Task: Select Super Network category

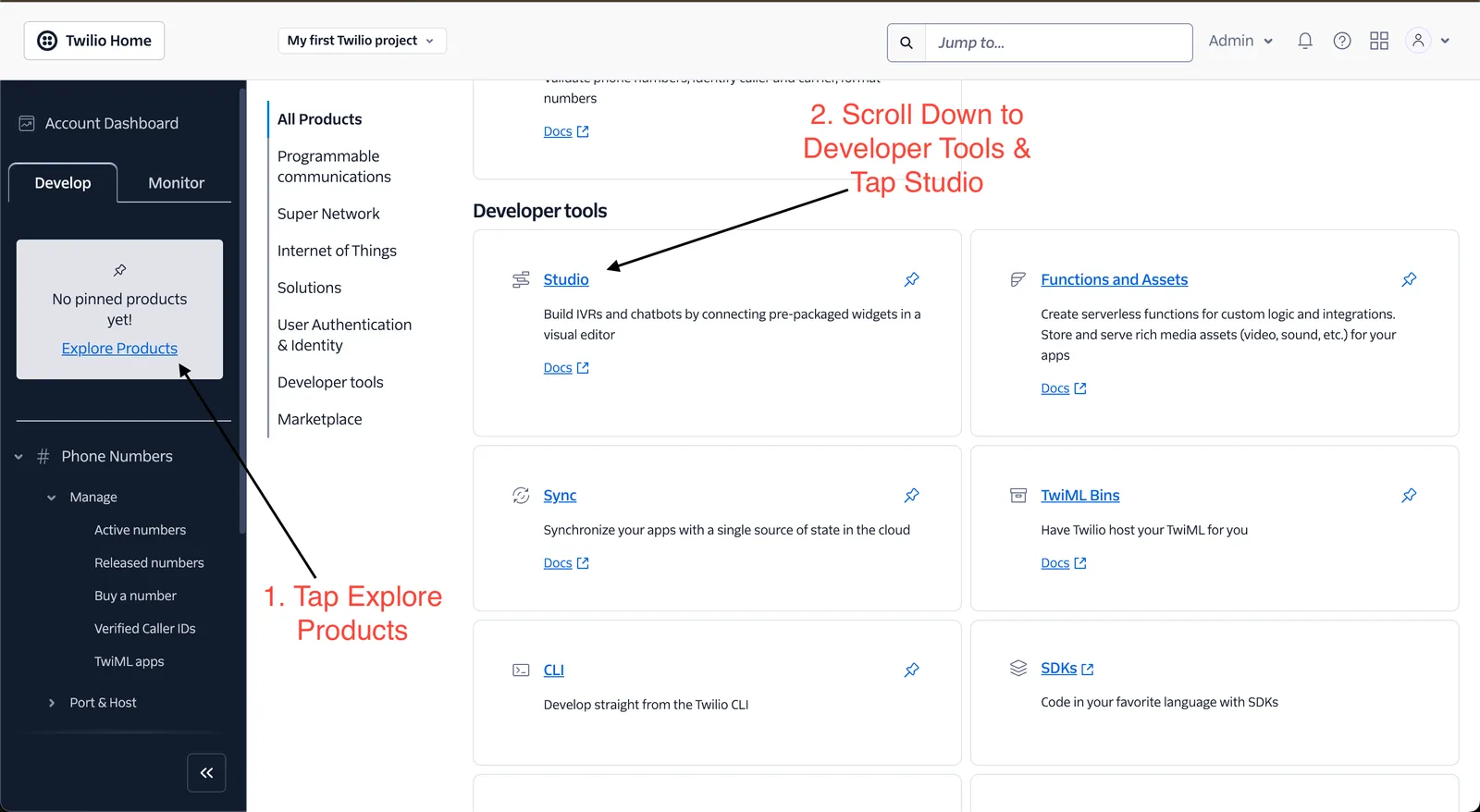Action: tap(328, 214)
